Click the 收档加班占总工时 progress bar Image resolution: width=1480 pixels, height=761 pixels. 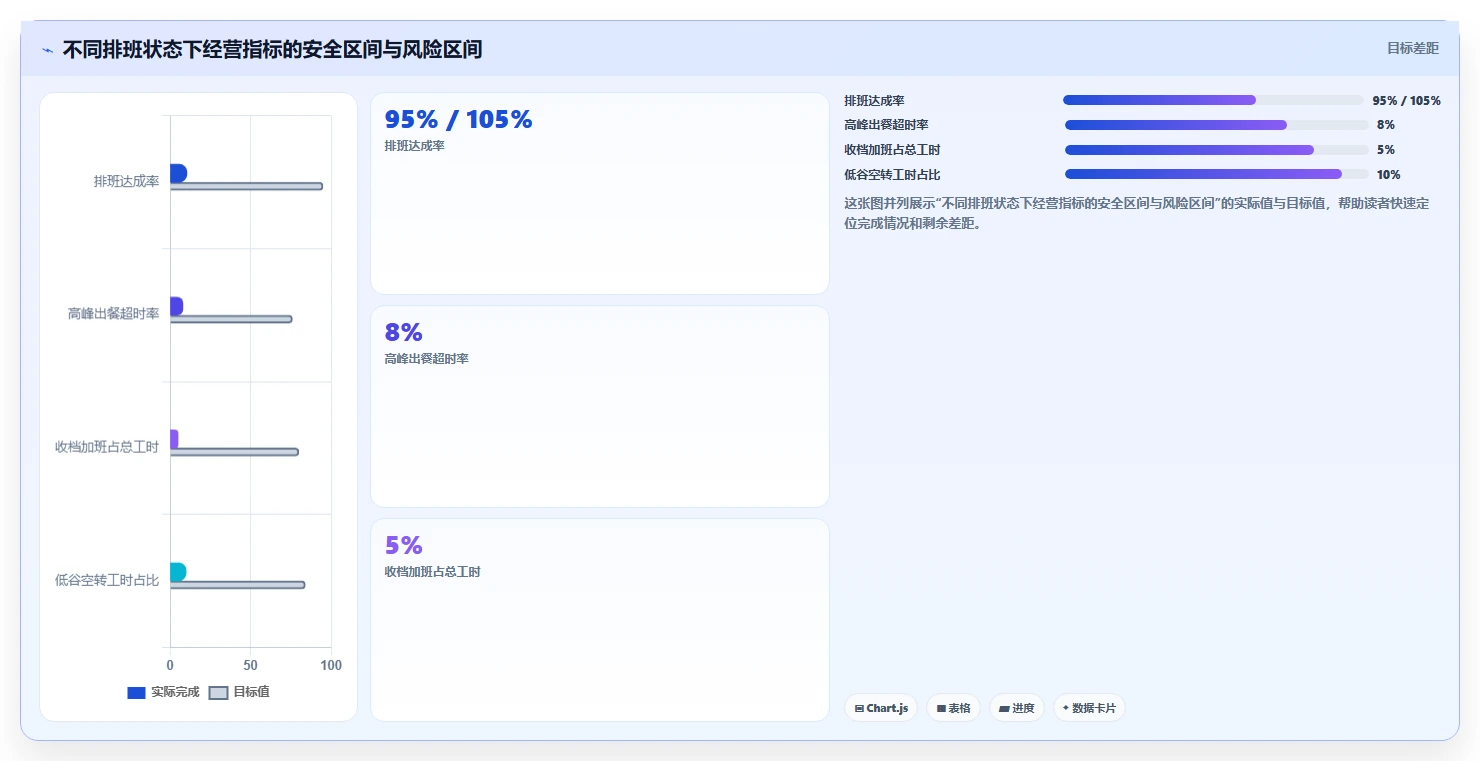coord(1217,150)
